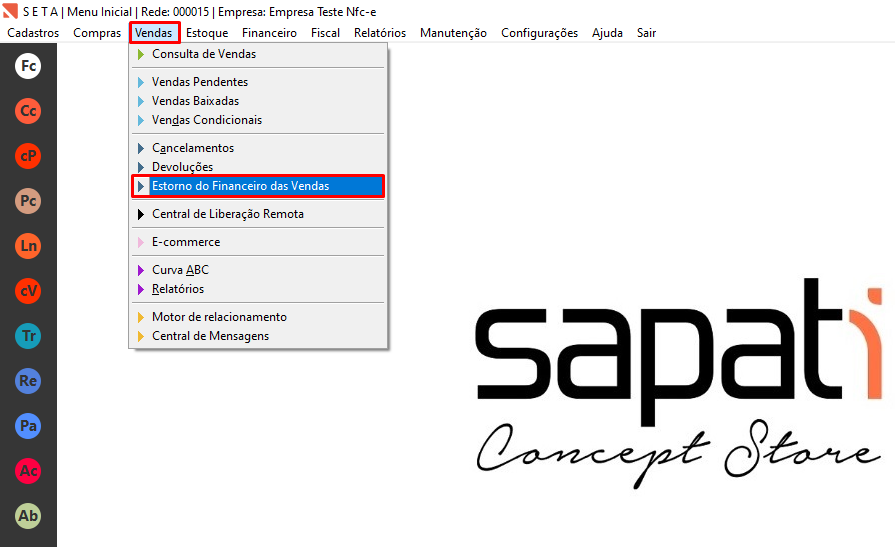The width and height of the screenshot is (895, 547).
Task: Click the SETA logo in title bar
Action: [10, 11]
